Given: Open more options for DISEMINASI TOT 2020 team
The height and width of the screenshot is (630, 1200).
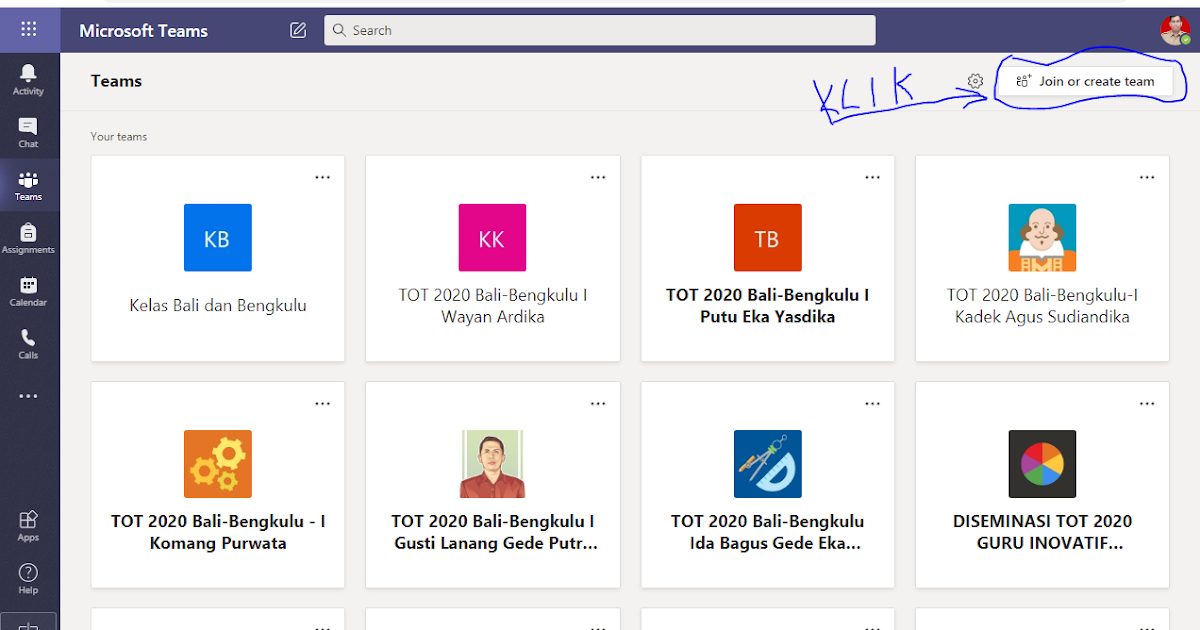Looking at the screenshot, I should click(x=1147, y=403).
